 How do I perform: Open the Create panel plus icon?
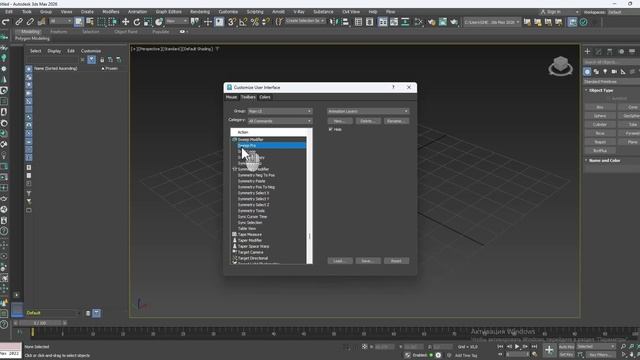coord(587,51)
